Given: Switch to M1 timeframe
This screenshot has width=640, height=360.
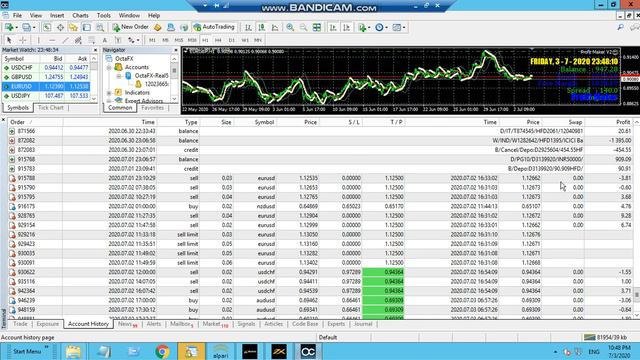Looking at the screenshot, I should tap(152, 40).
